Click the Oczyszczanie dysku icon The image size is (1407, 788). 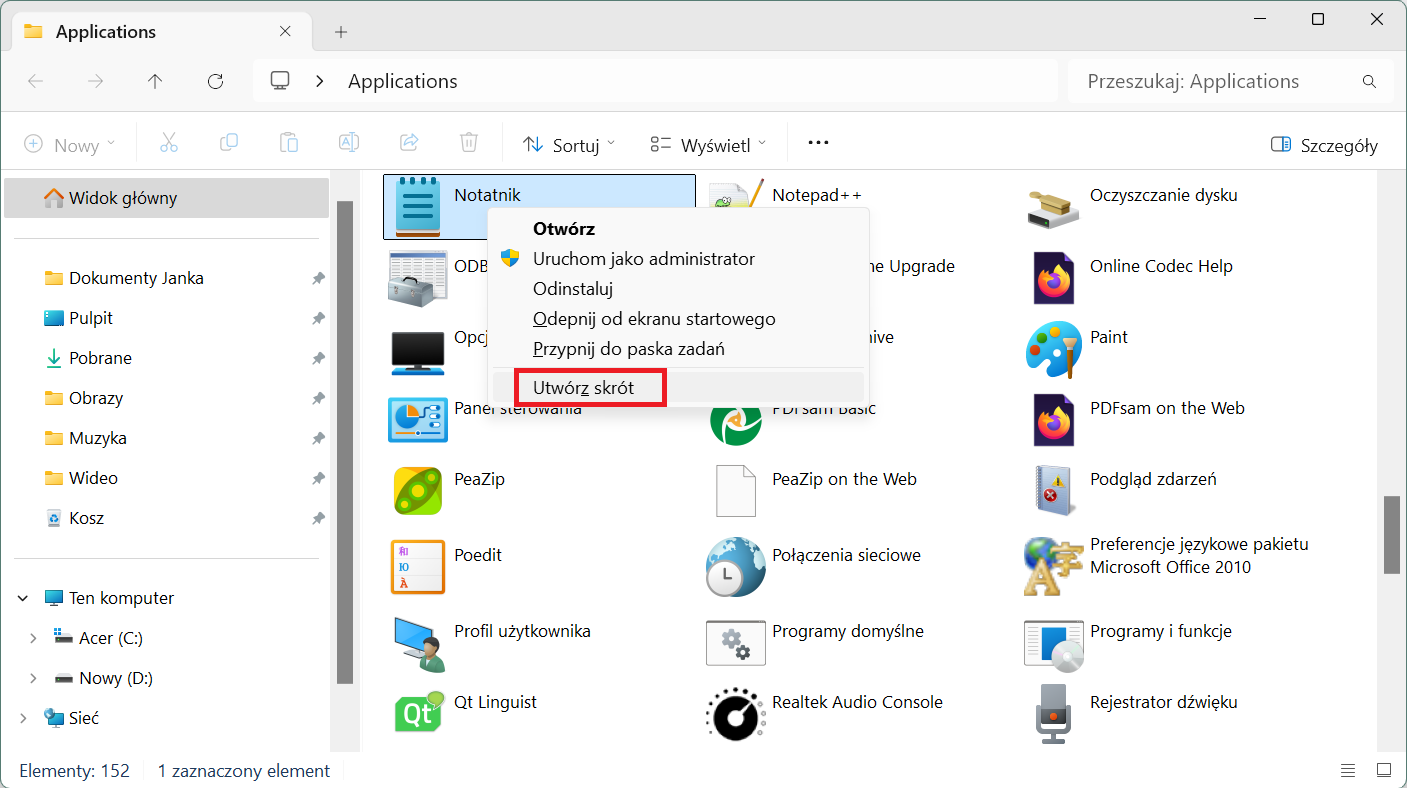(x=1053, y=207)
